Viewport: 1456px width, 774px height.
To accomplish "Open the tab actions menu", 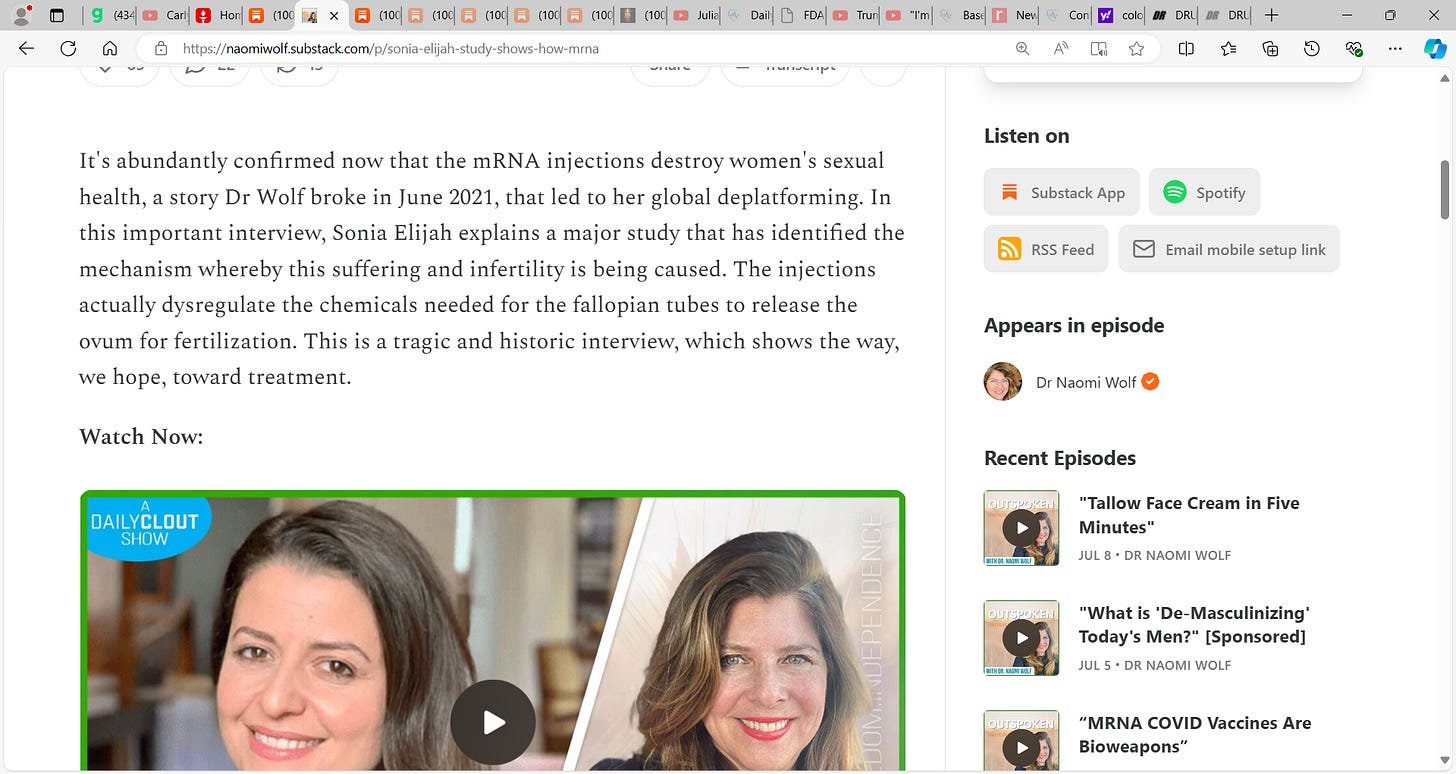I will 57,15.
